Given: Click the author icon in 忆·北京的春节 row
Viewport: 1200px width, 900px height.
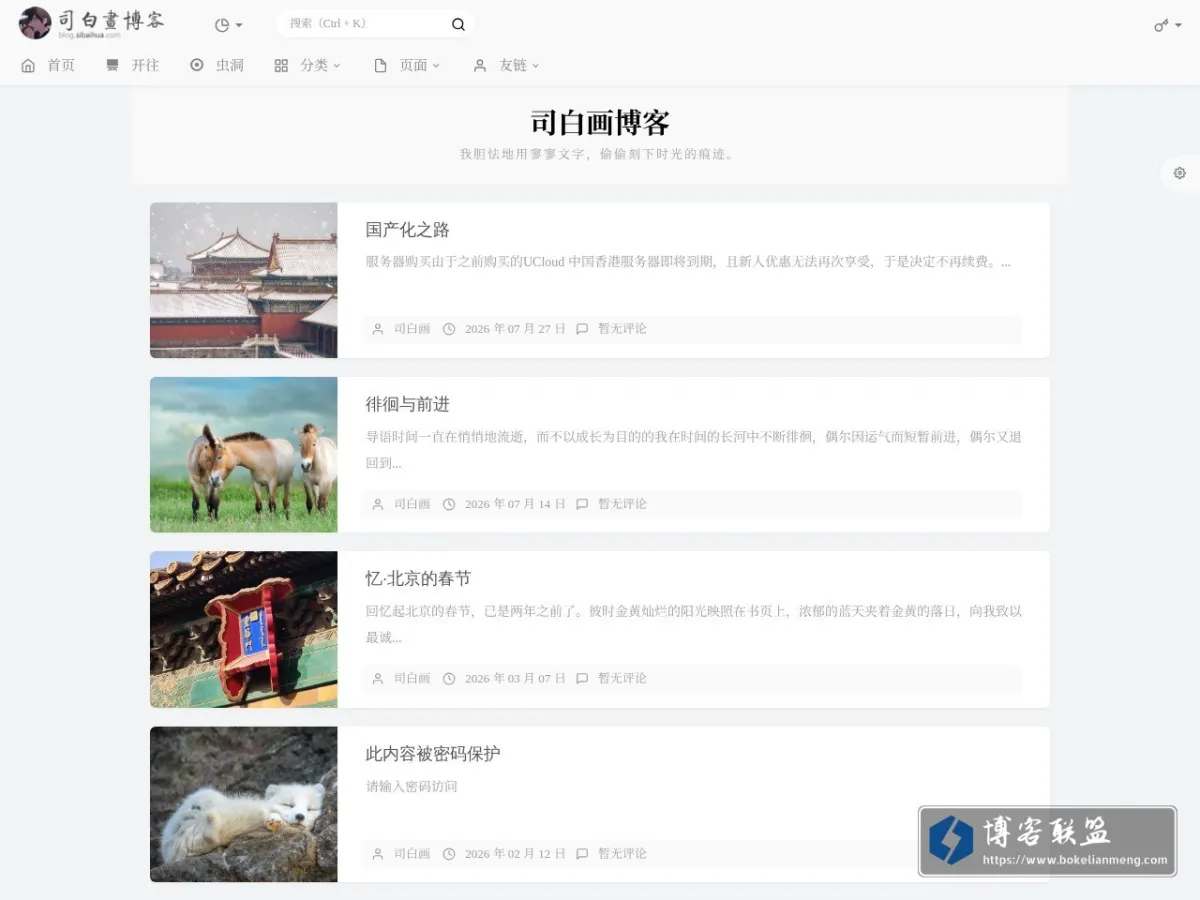Looking at the screenshot, I should click(378, 679).
